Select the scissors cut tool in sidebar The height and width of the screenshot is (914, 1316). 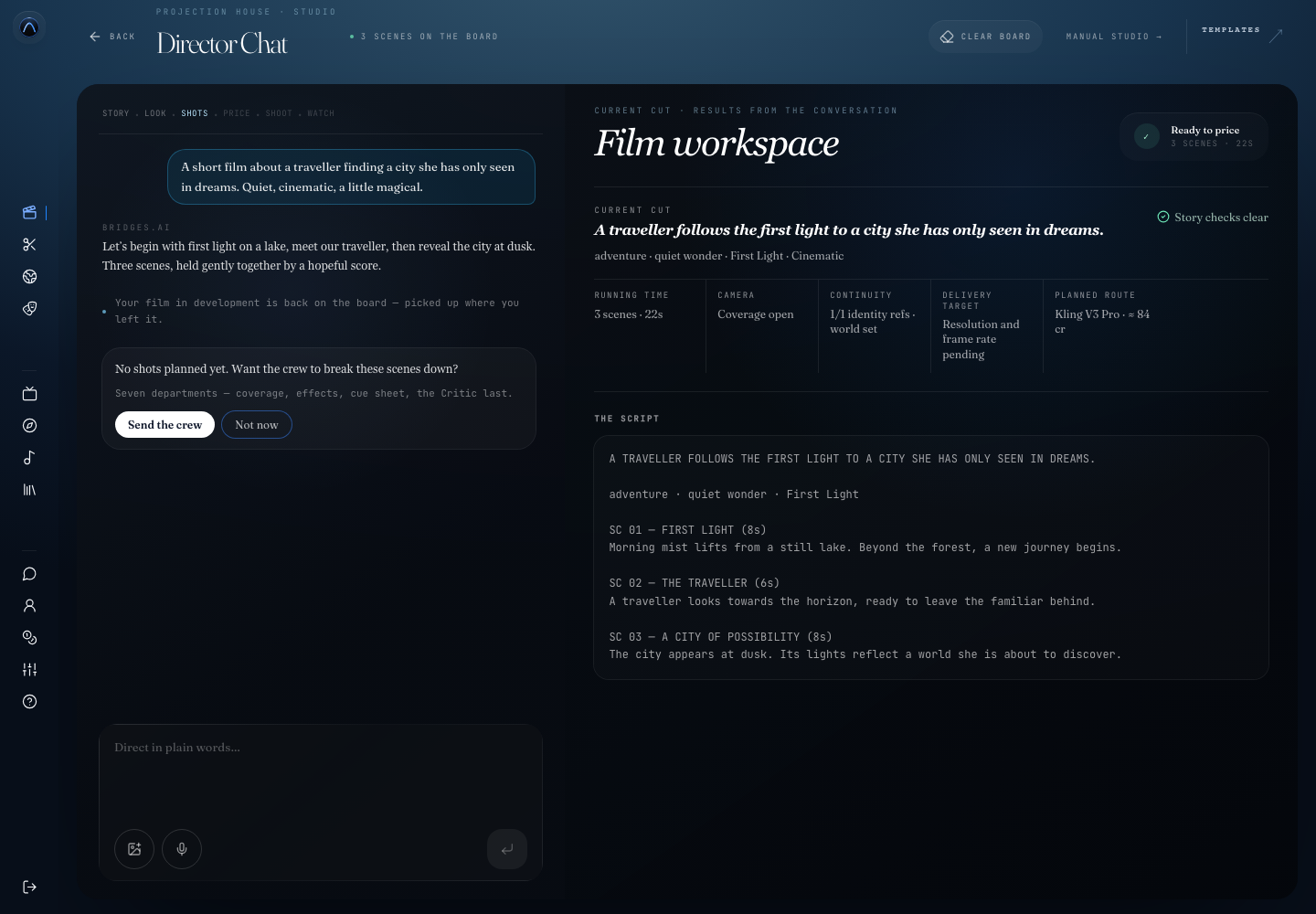(29, 245)
